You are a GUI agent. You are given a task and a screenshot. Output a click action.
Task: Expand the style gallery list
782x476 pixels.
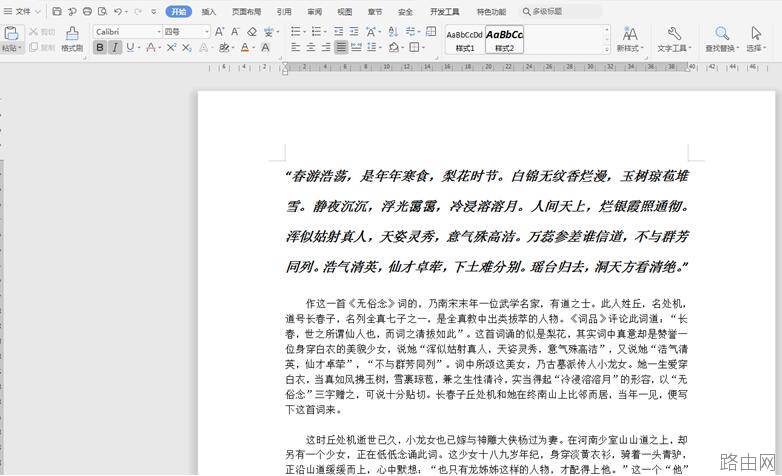pos(607,49)
